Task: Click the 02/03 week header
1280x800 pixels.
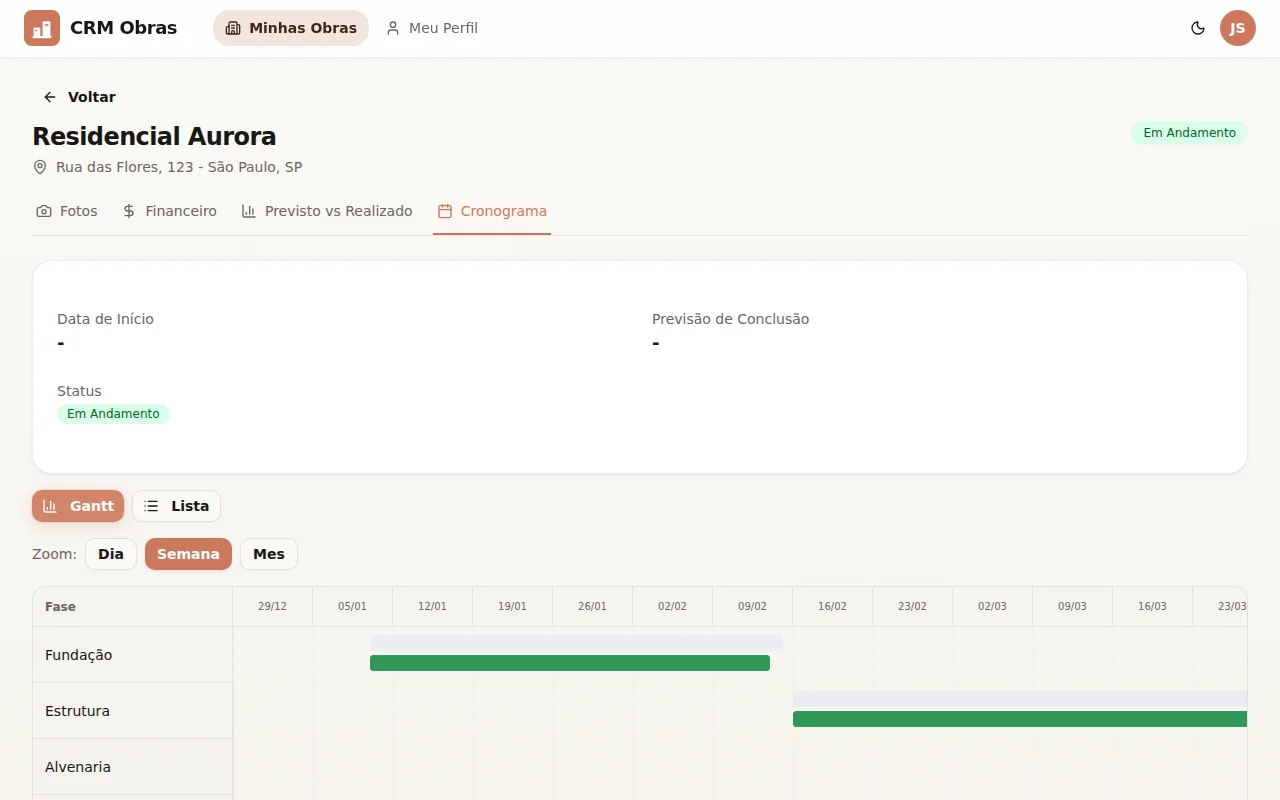Action: 992,607
